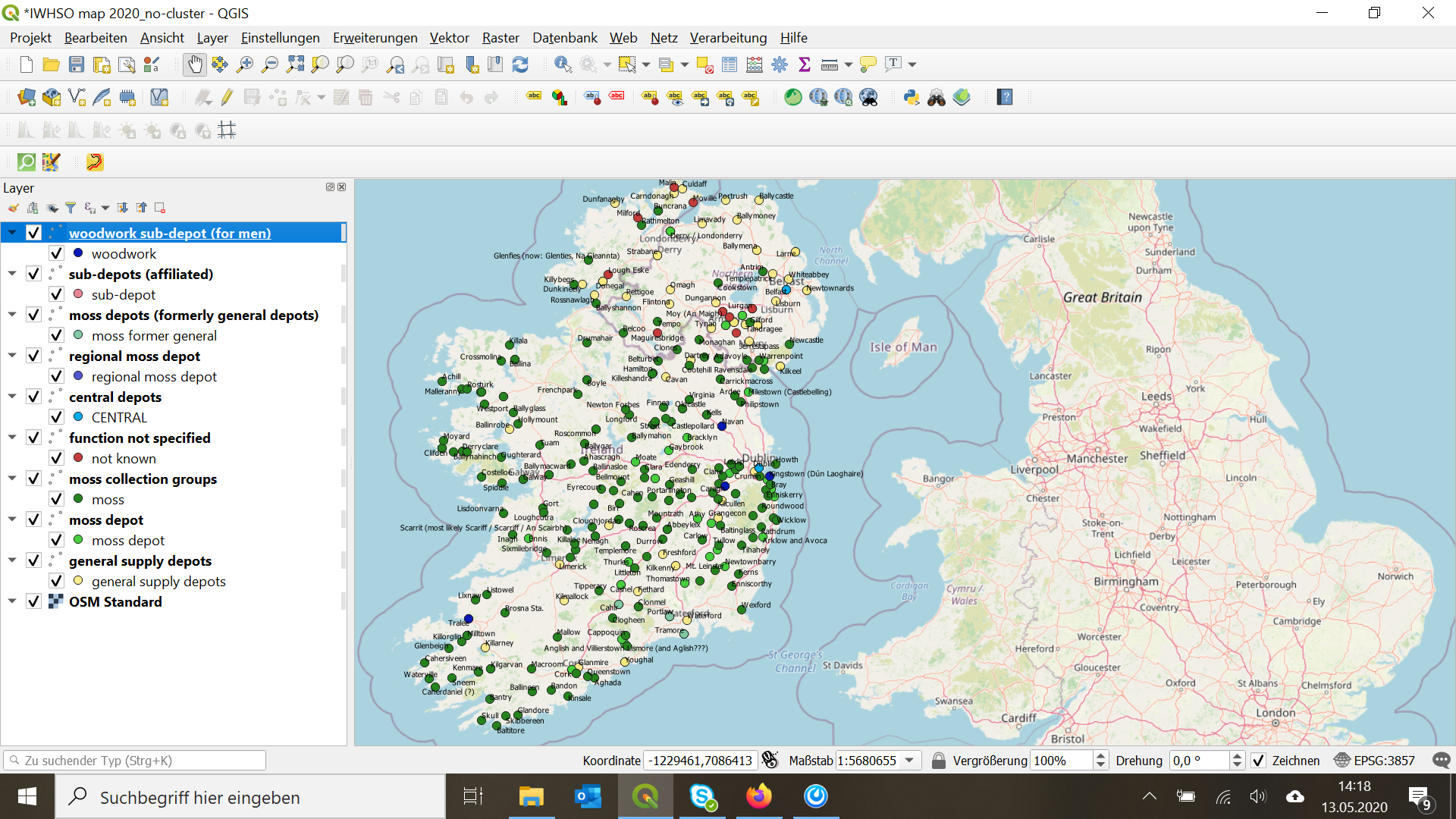Select the woodwork sub-depot (for men) layer
1456x819 pixels.
coord(170,233)
